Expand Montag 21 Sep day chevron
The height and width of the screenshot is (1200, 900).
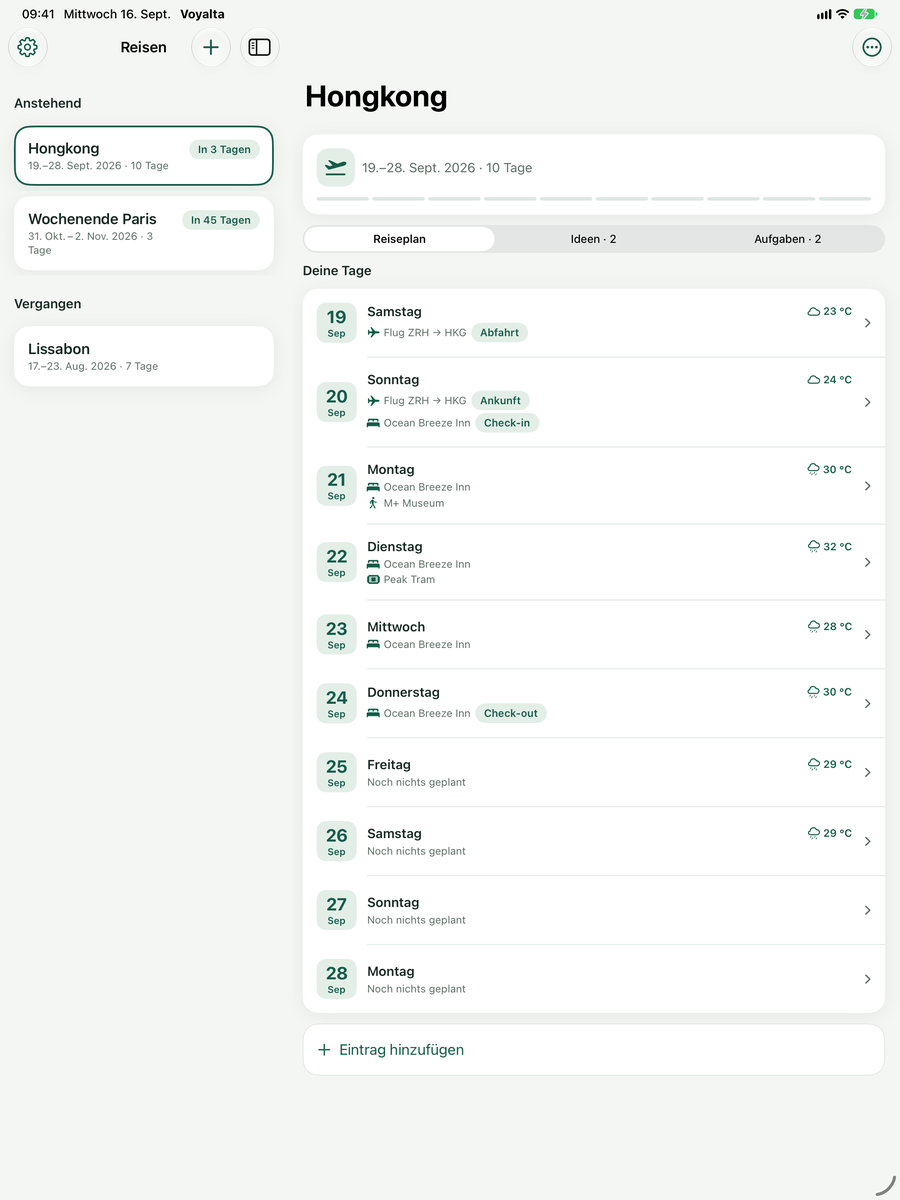coord(867,486)
